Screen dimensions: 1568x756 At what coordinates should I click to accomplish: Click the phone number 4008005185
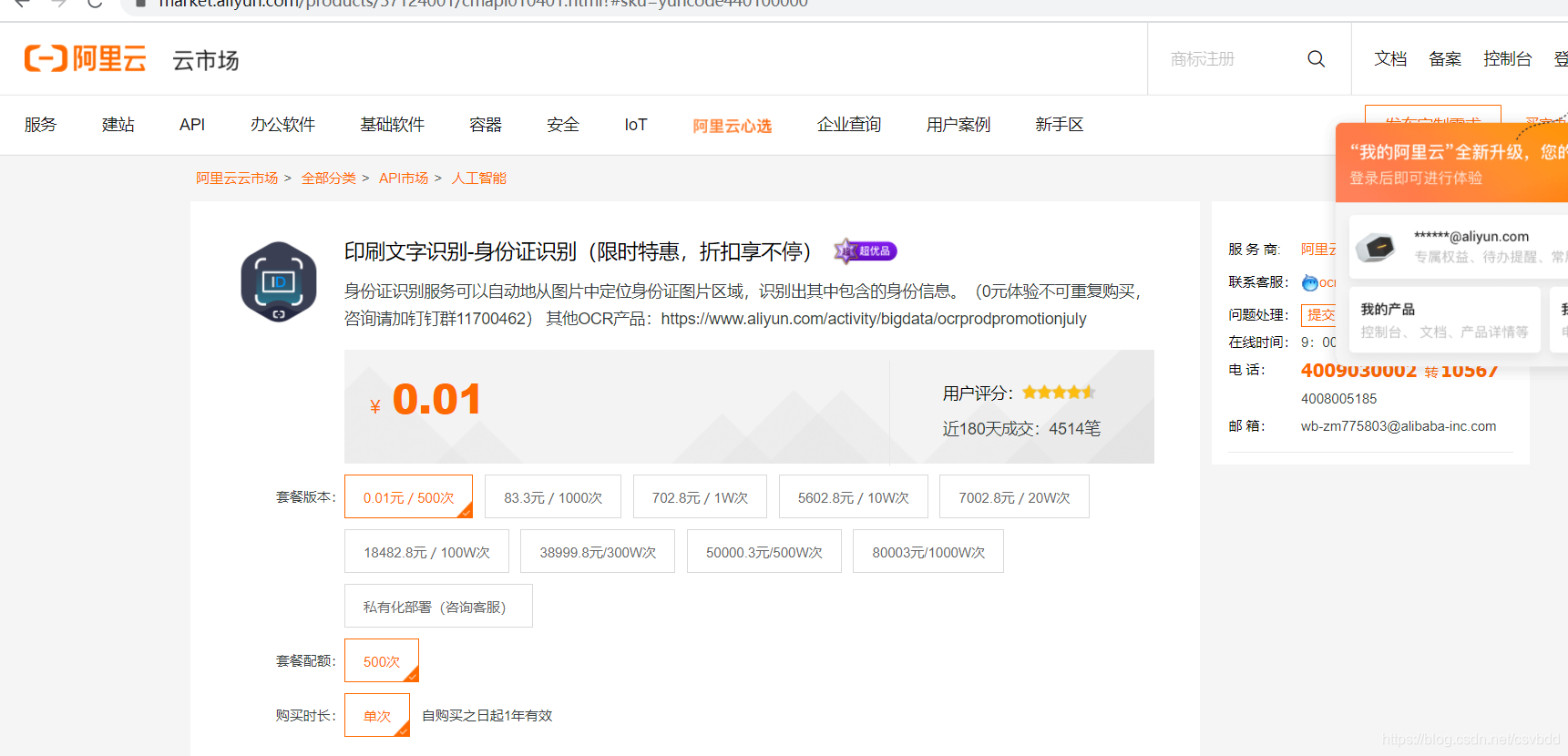click(1338, 399)
